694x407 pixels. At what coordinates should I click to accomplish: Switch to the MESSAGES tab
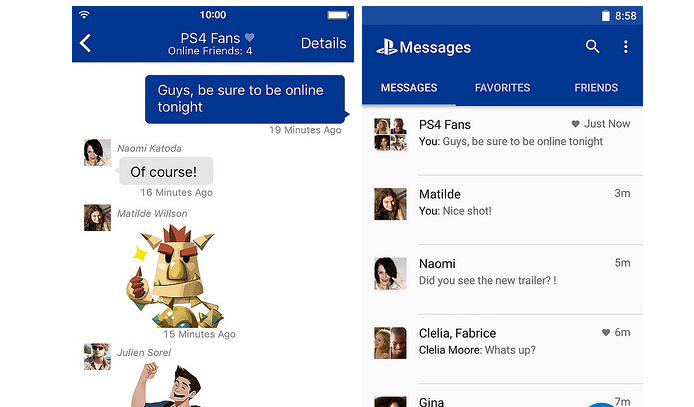pos(409,88)
